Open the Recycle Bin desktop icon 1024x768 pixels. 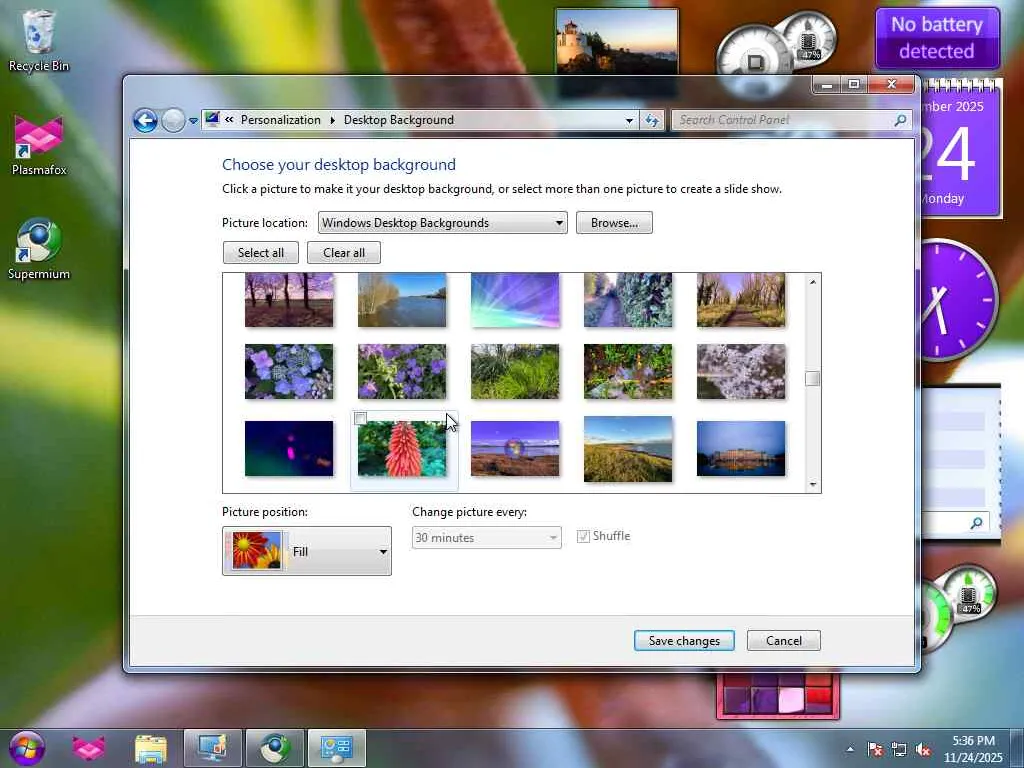pos(39,40)
